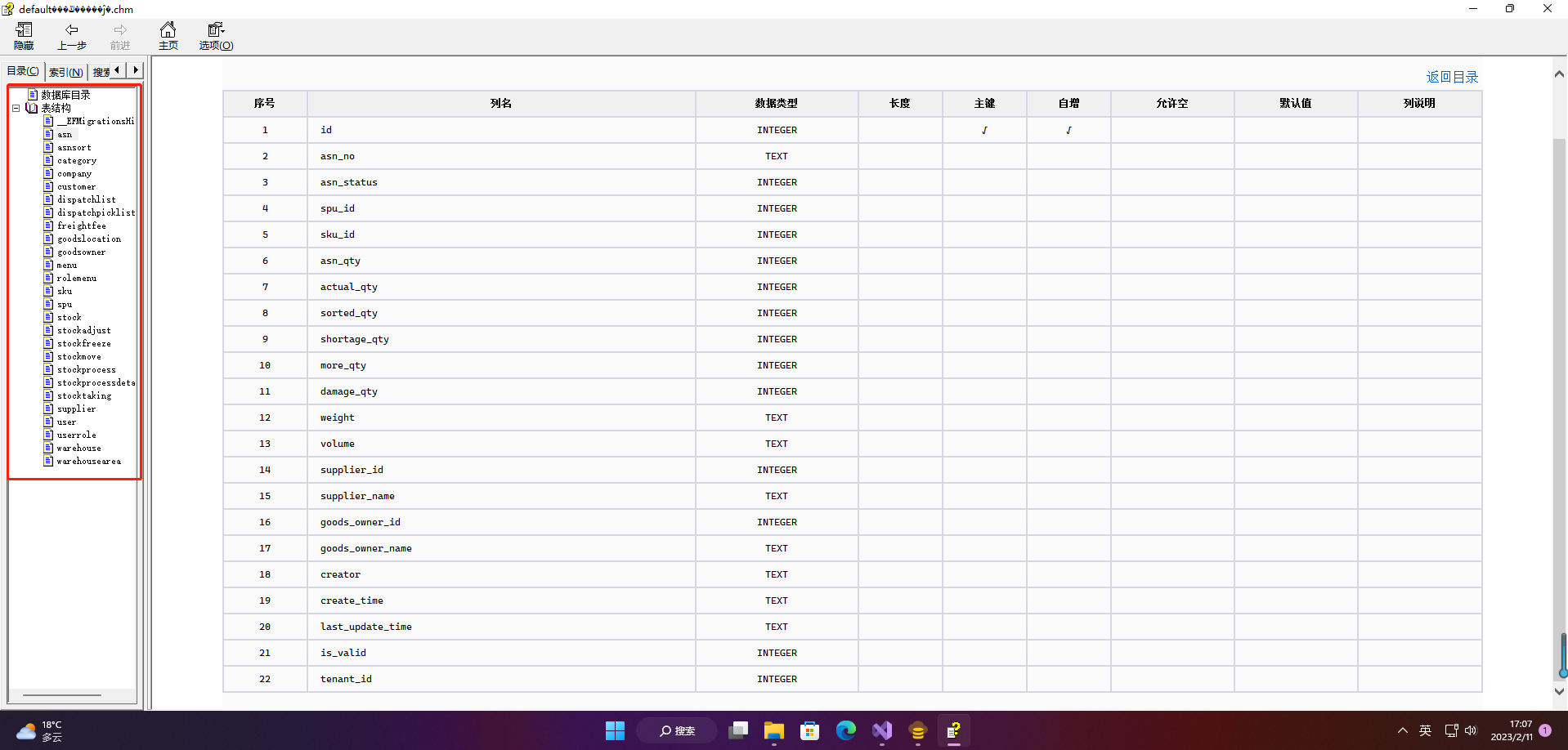Click the Task View taskbar icon
1568x750 pixels.
(x=738, y=730)
